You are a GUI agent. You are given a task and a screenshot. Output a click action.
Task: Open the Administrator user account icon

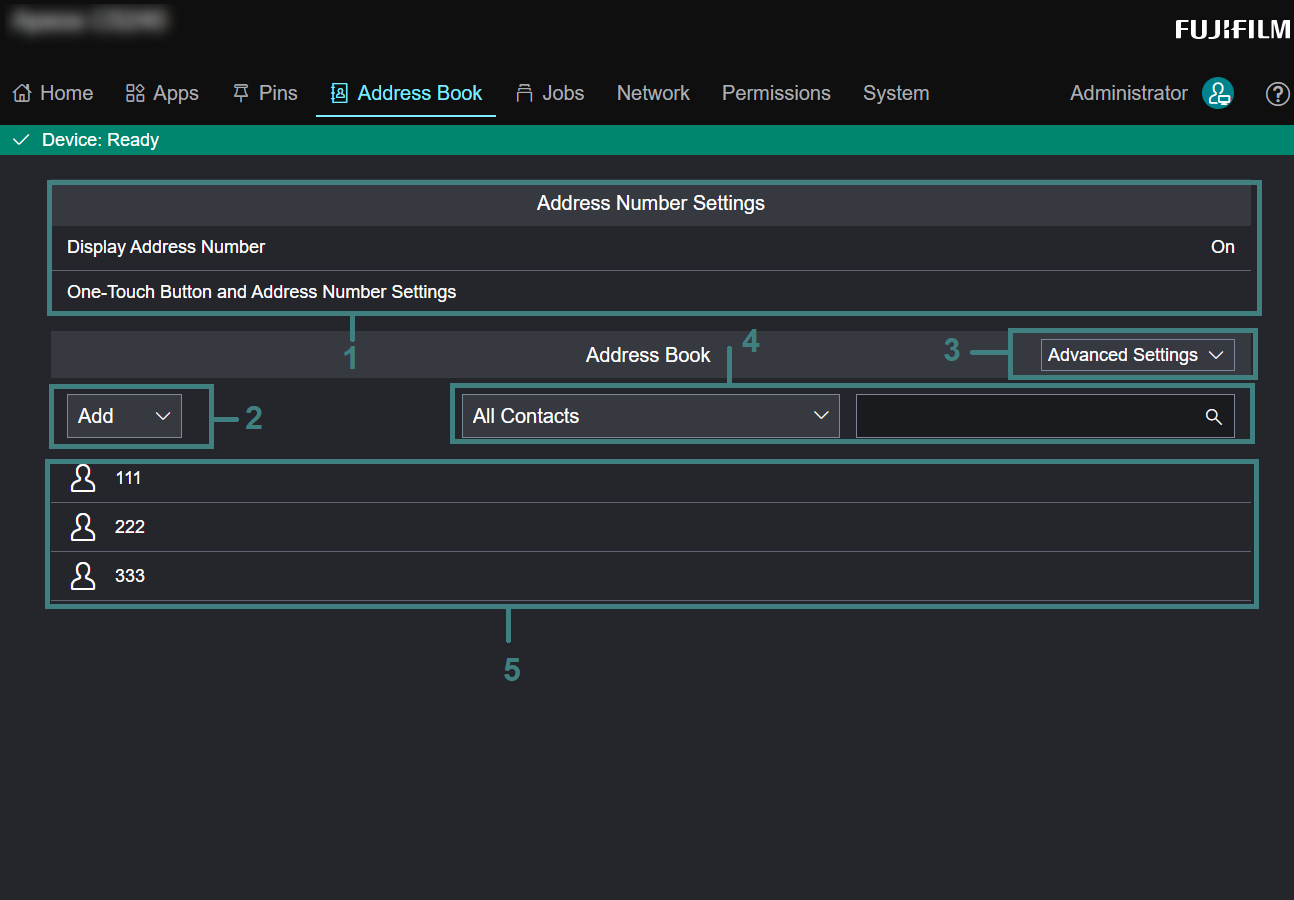[x=1217, y=93]
